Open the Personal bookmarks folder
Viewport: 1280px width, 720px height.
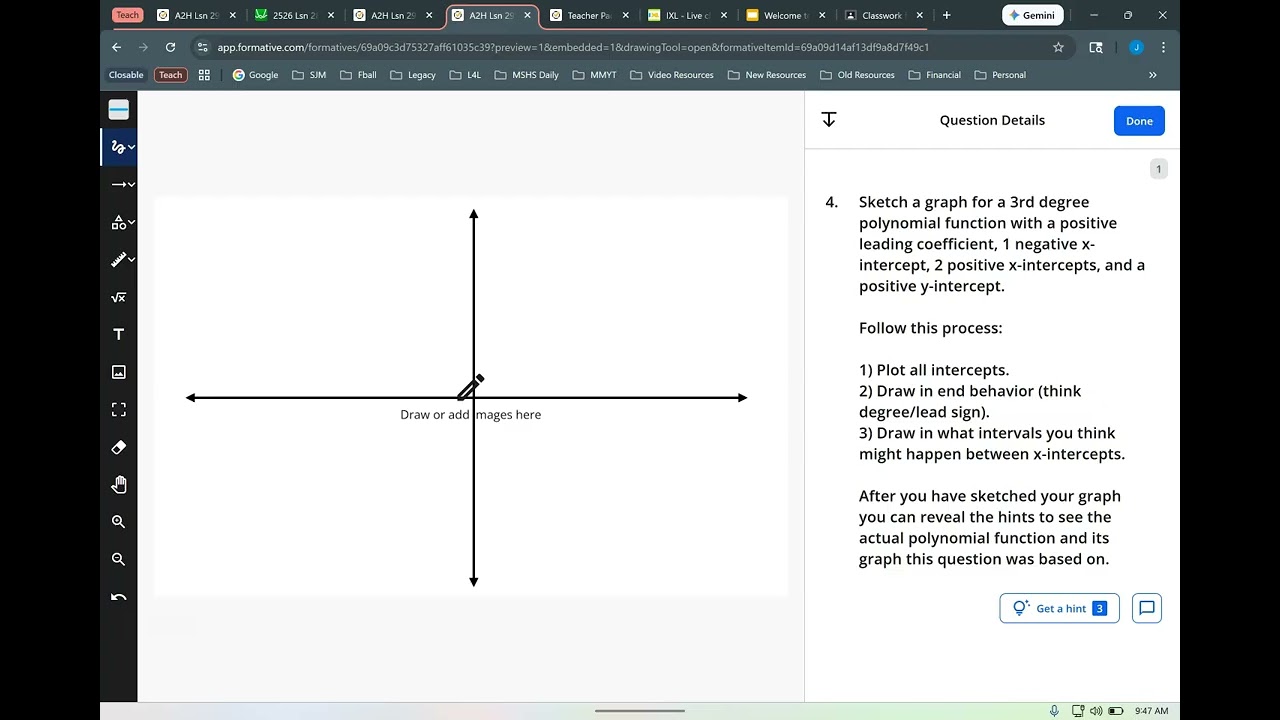(x=1000, y=75)
